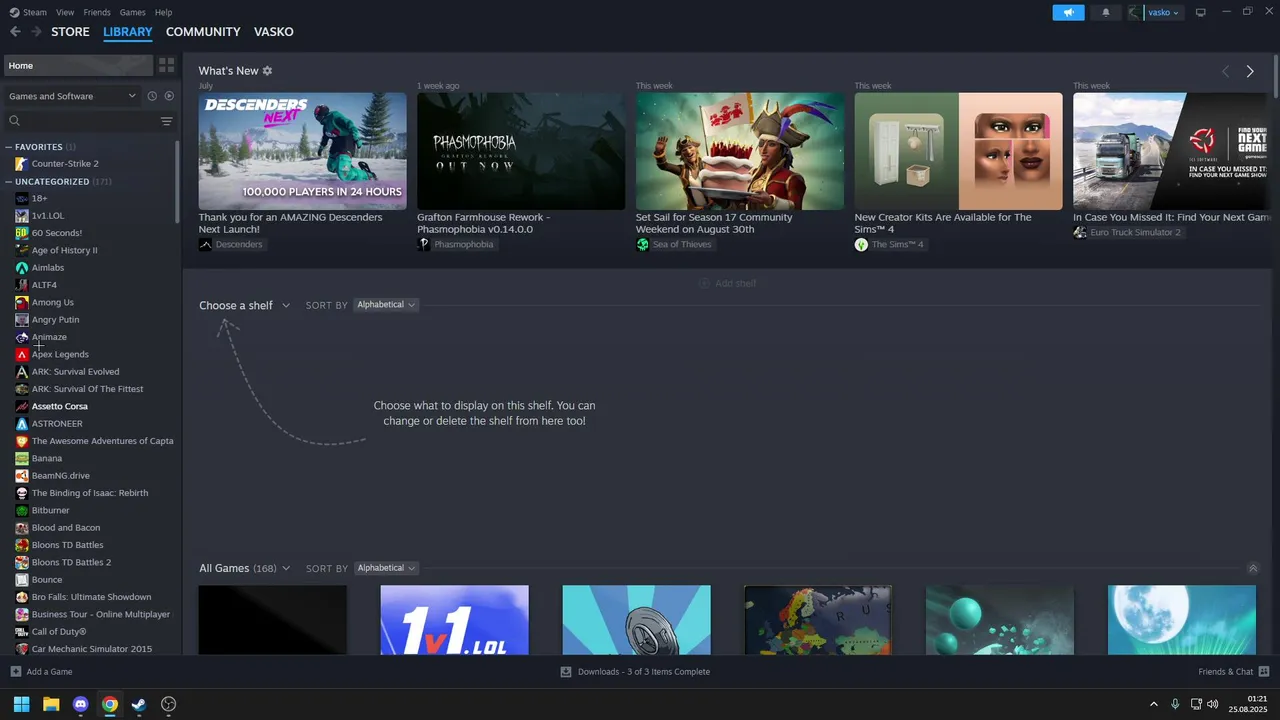Open All Games Alphabetical sort dropdown

pyautogui.click(x=385, y=568)
